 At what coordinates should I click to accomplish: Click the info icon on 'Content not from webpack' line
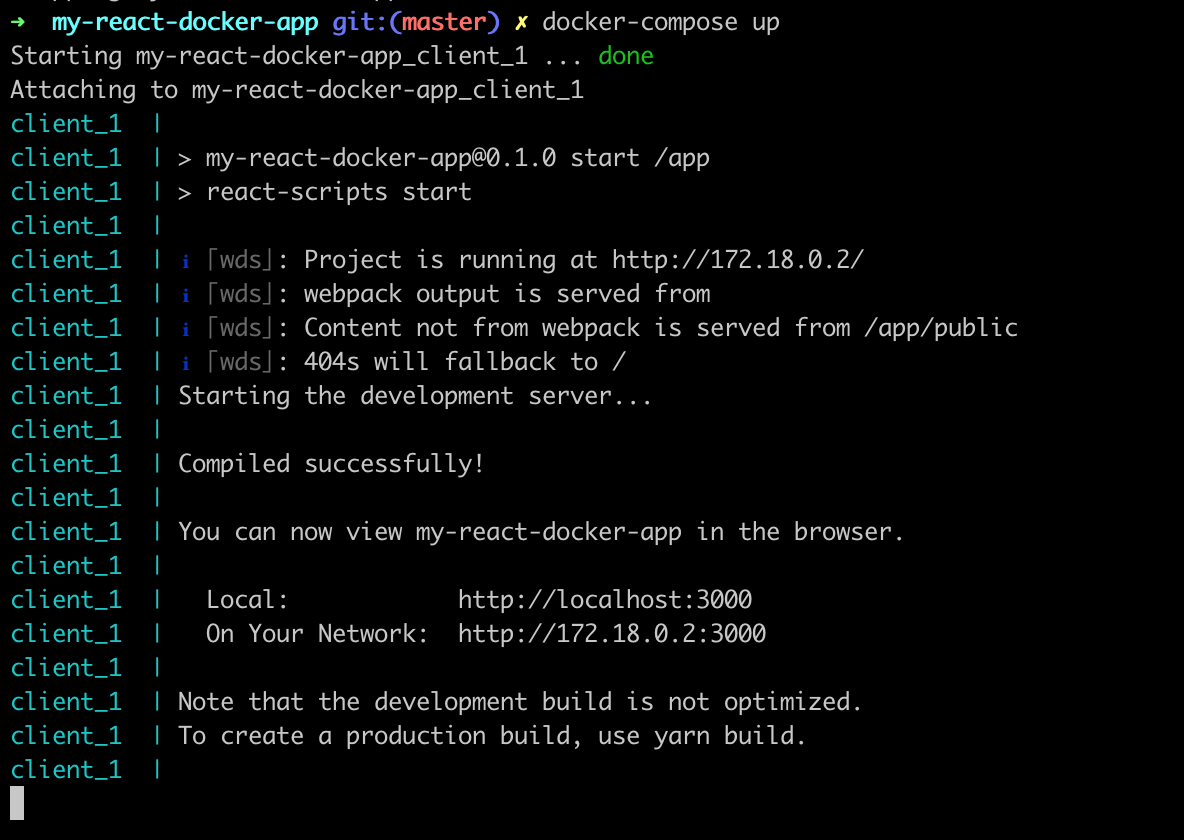[186, 329]
